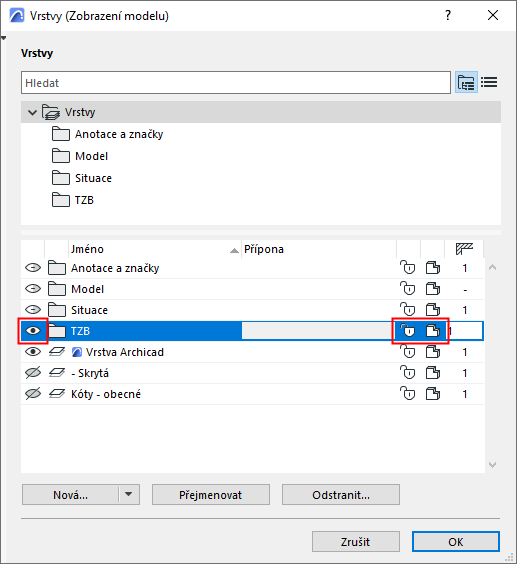This screenshot has width=517, height=564.
Task: Show the Kóty - obecné layer eye icon
Action: point(33,394)
